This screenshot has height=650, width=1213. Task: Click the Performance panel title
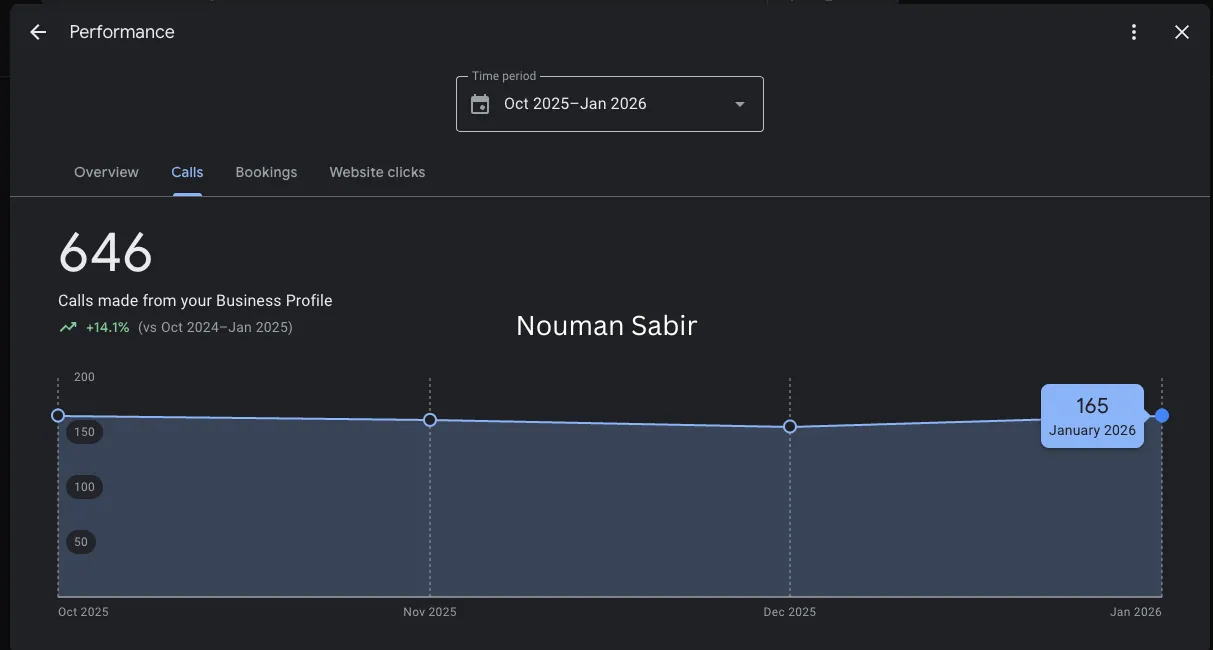point(122,32)
